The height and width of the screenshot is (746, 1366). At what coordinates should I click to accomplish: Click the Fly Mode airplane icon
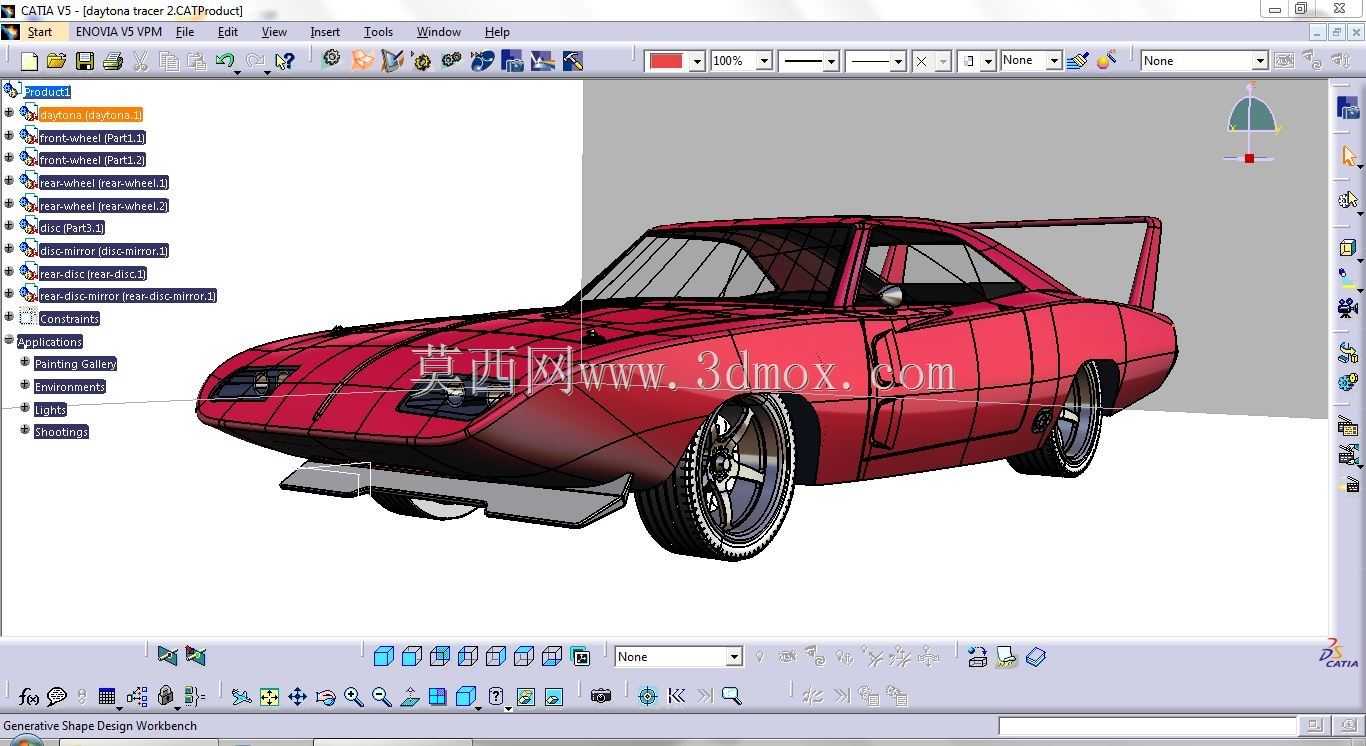(x=241, y=697)
